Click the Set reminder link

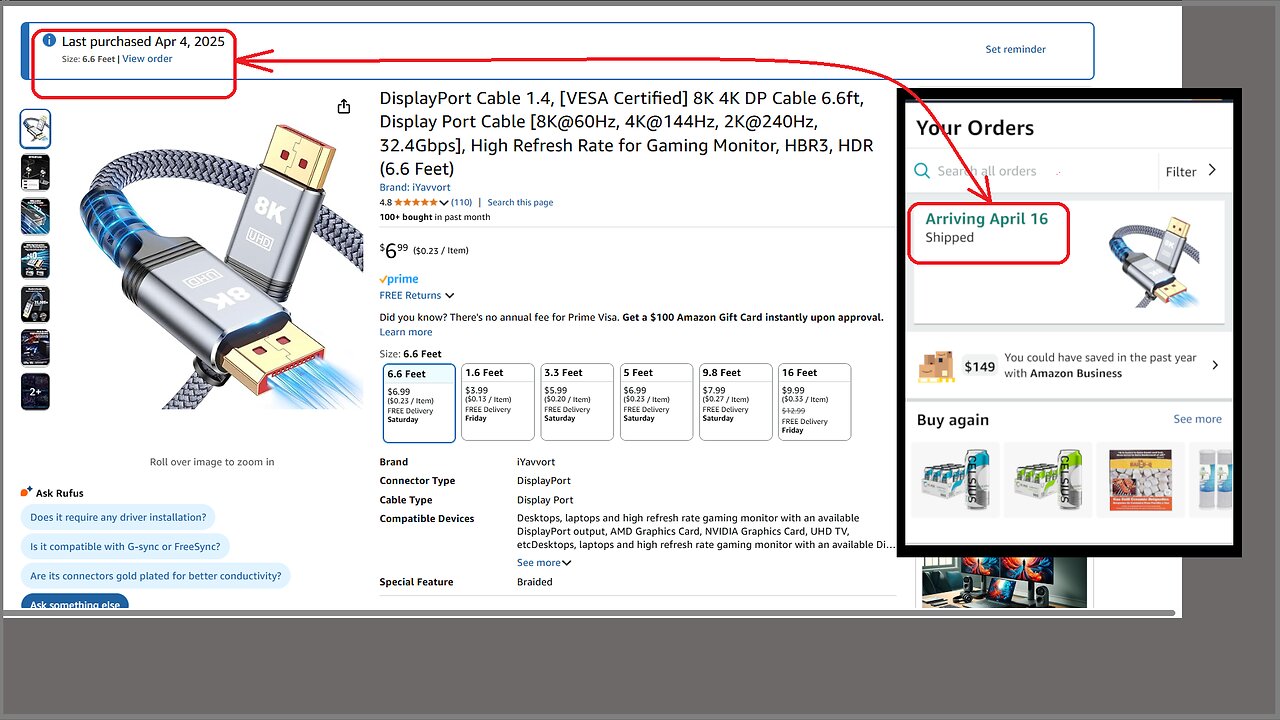(1015, 49)
